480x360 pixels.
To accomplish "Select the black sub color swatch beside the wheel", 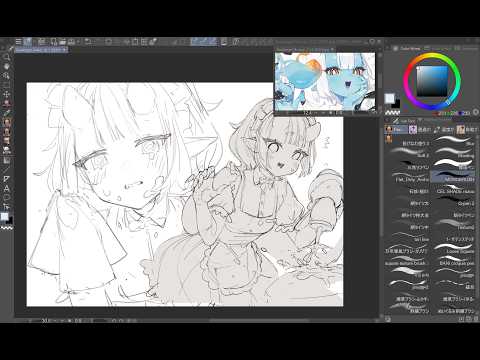I will (x=396, y=104).
